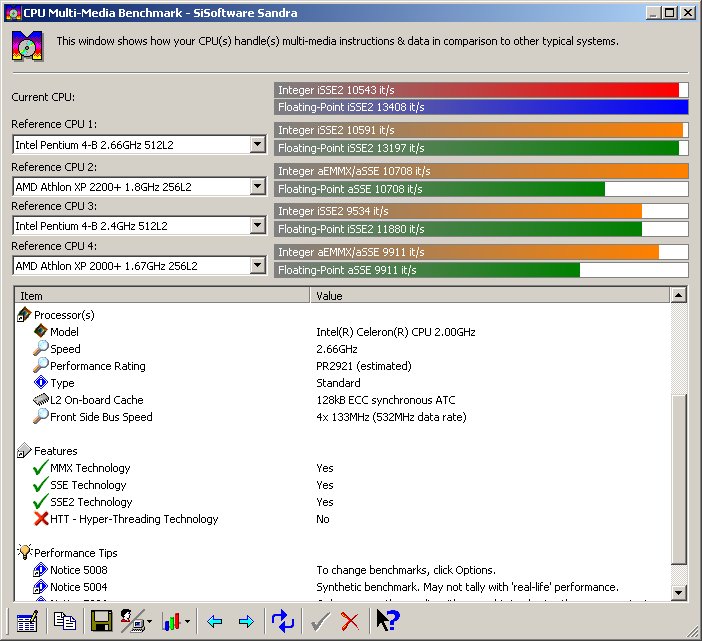Click the text 'To change benchmarks, click Options.'

[x=406, y=570]
